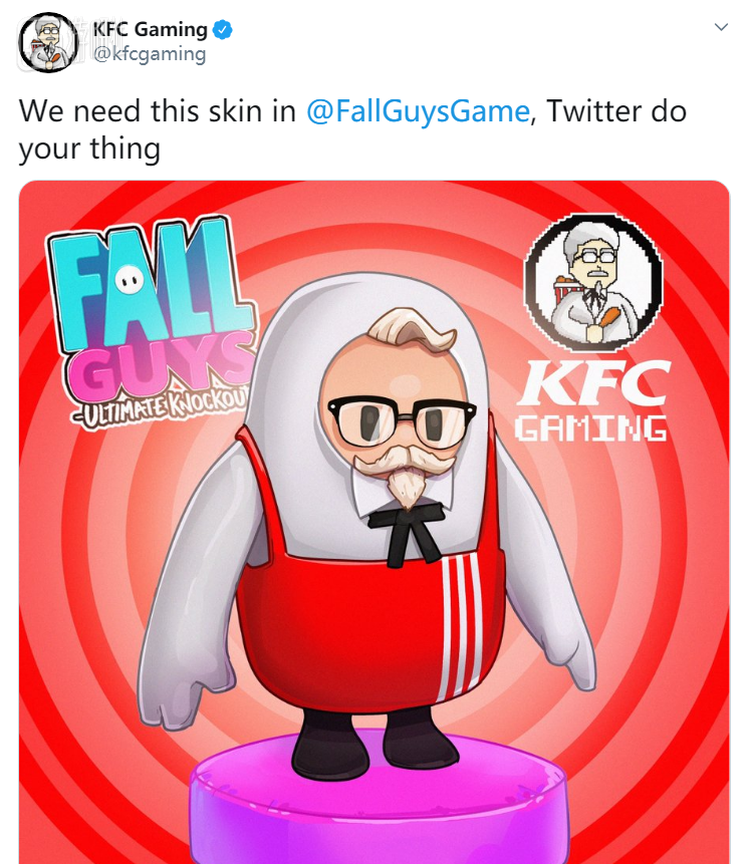
Task: Open the tweet options chevron menu
Action: pyautogui.click(x=721, y=26)
